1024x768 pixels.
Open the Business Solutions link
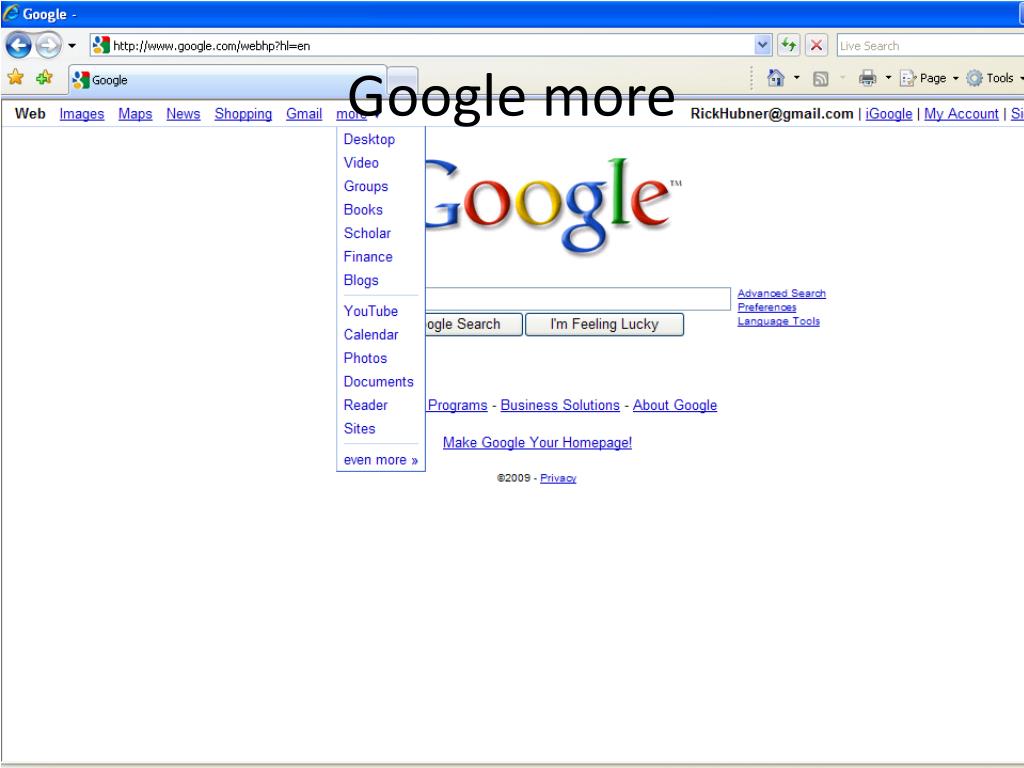point(560,405)
